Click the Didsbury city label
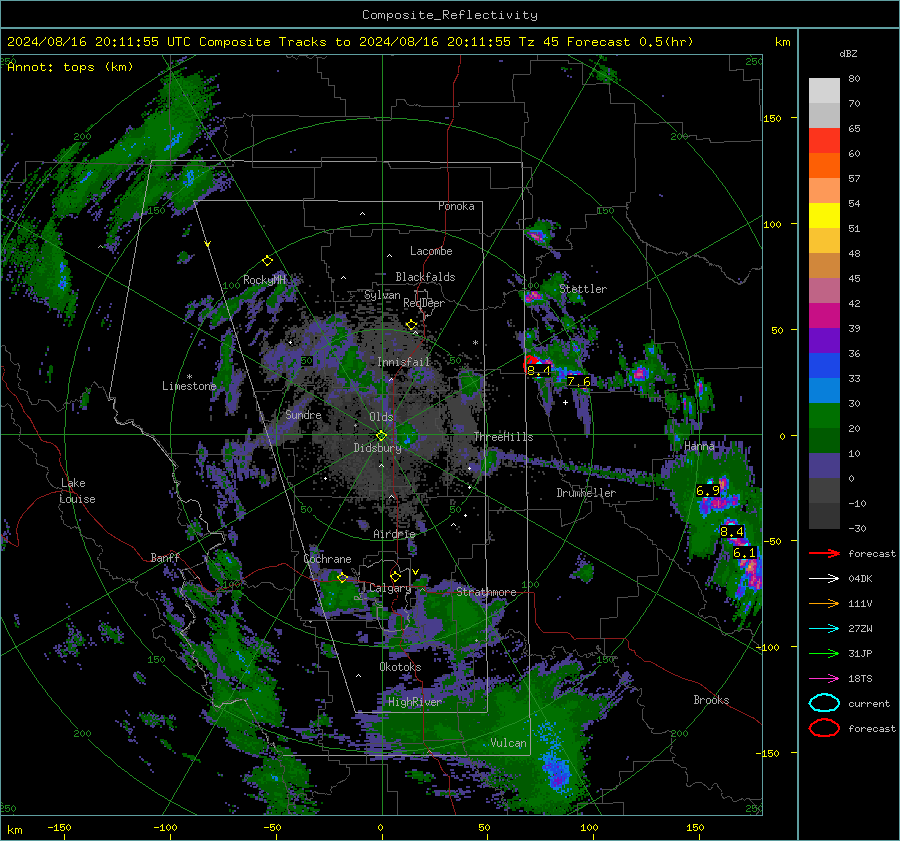Image resolution: width=900 pixels, height=841 pixels. pos(377,448)
